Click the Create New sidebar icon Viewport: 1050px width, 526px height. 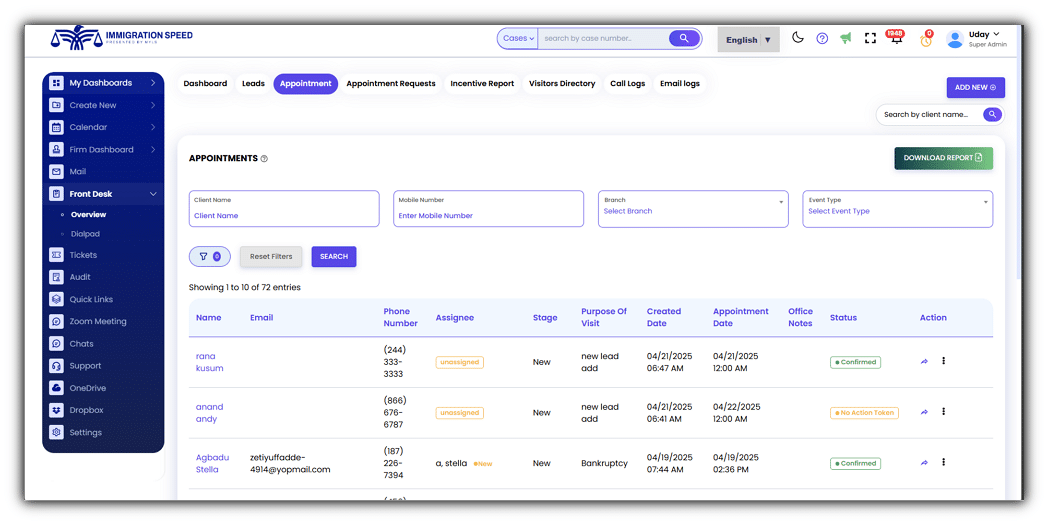(x=56, y=105)
